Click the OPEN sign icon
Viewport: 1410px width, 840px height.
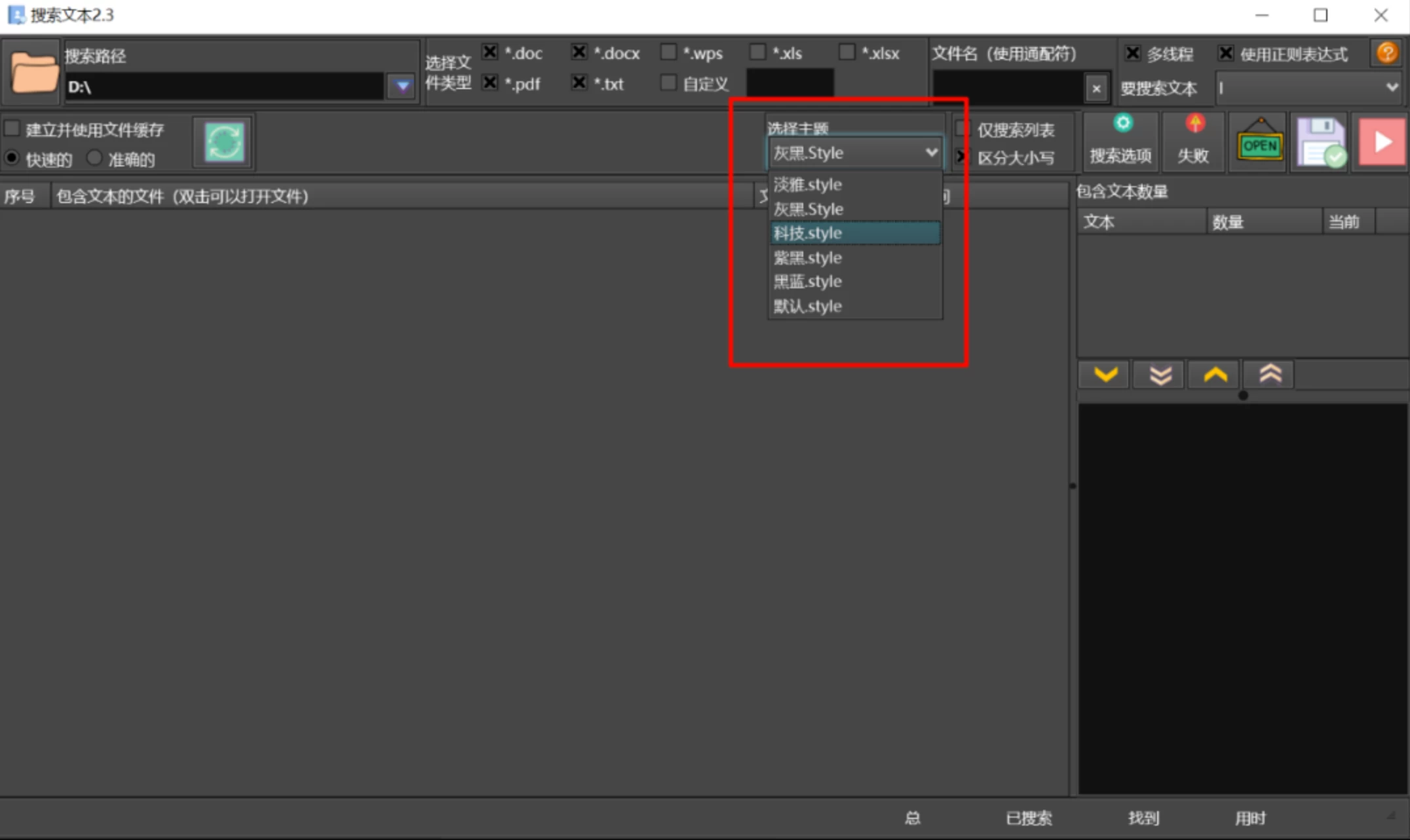coord(1259,143)
